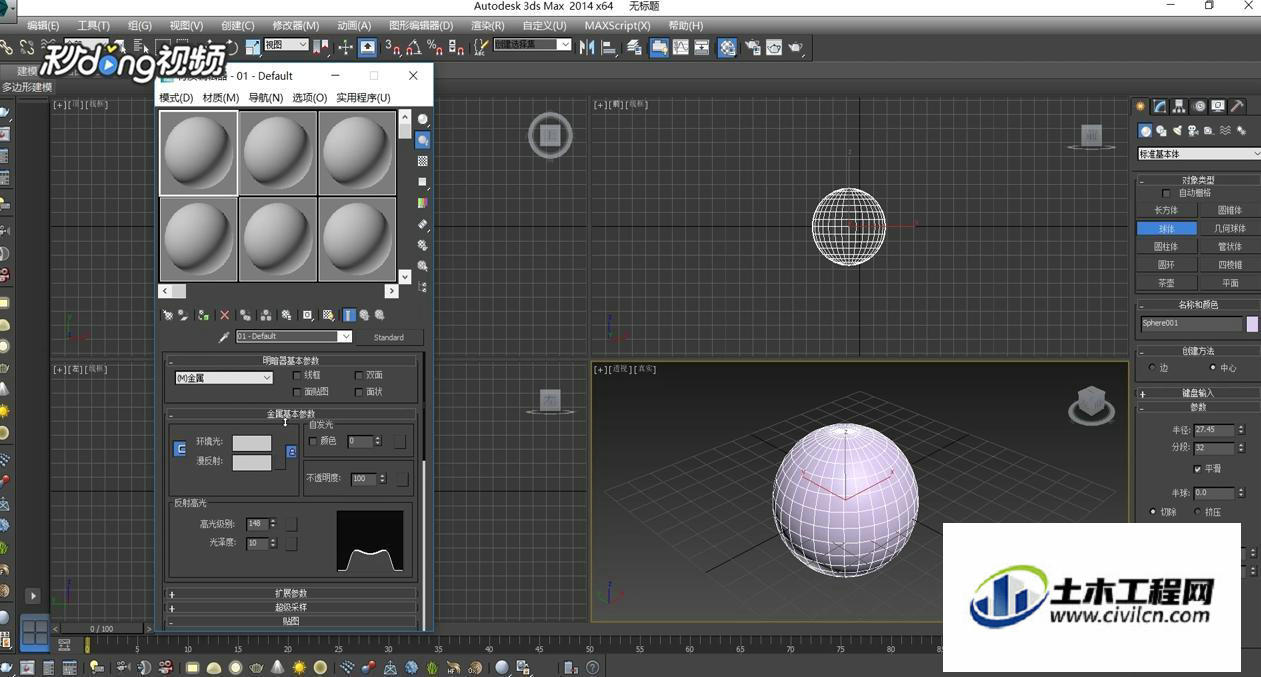Open the 渲染(R) main menu

487,26
